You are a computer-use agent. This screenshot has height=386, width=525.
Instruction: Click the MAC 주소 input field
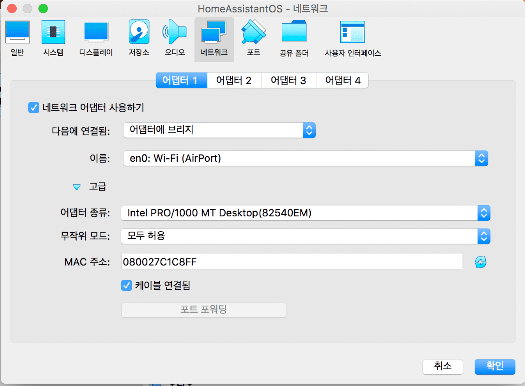point(292,262)
